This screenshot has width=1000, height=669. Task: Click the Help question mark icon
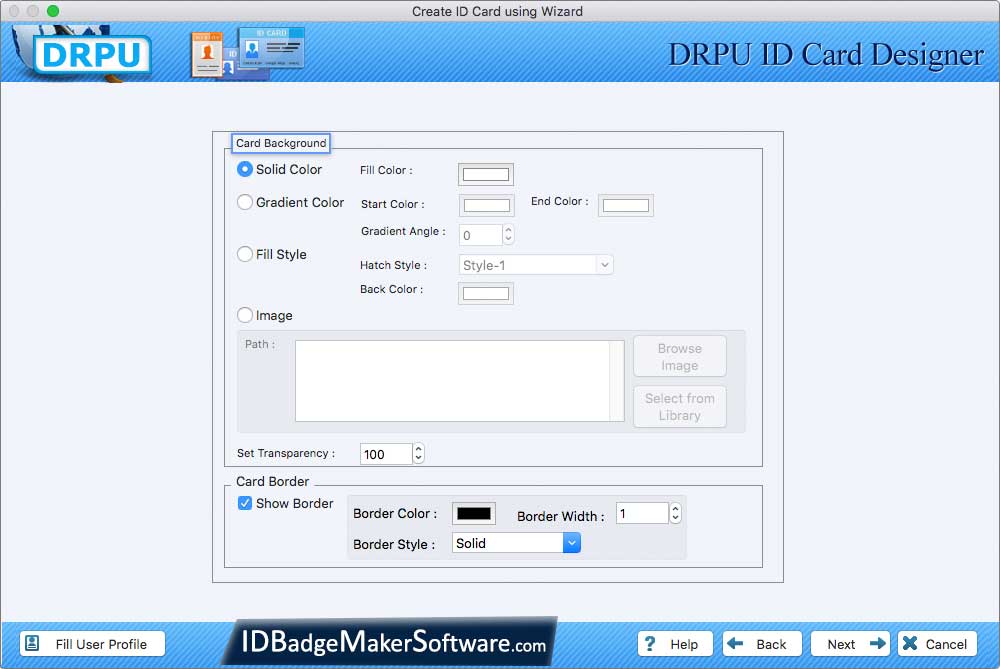(x=649, y=643)
